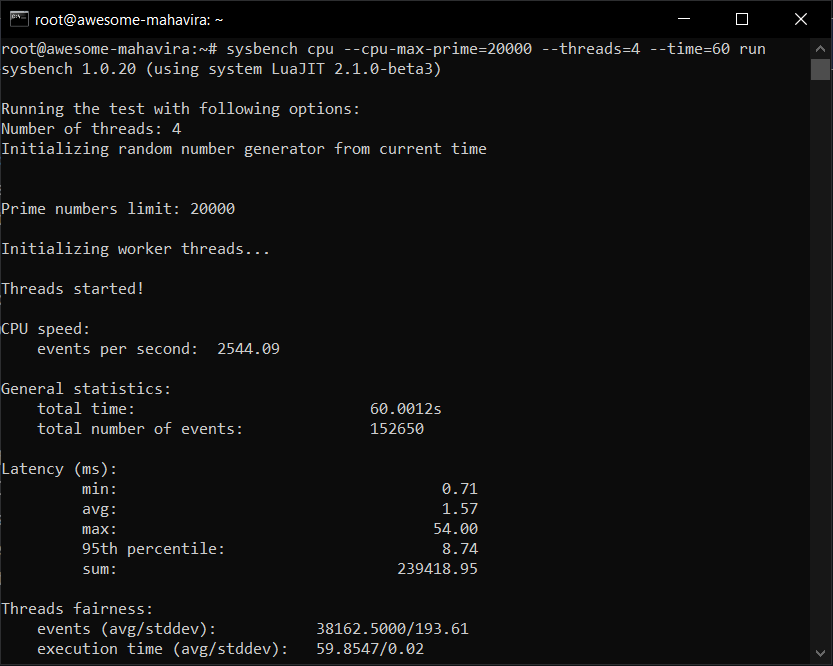Click 'Running the test with following options:' line
Viewport: 833px width, 666px height.
coord(181,109)
